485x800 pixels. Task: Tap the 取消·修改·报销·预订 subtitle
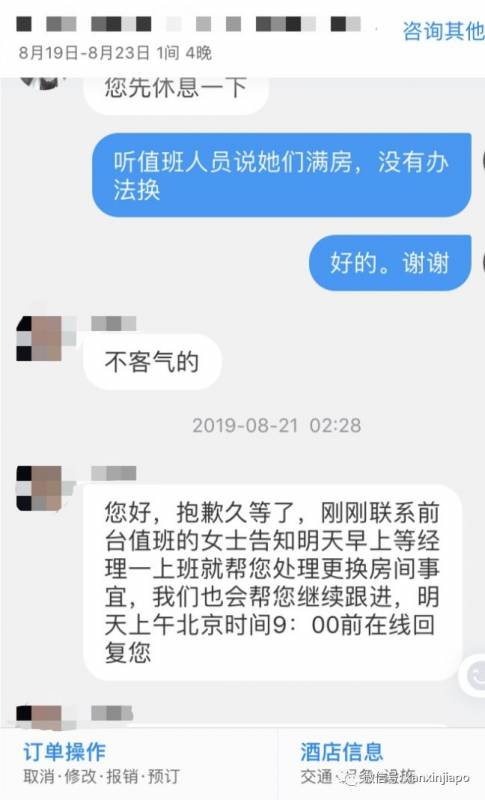pos(101,777)
